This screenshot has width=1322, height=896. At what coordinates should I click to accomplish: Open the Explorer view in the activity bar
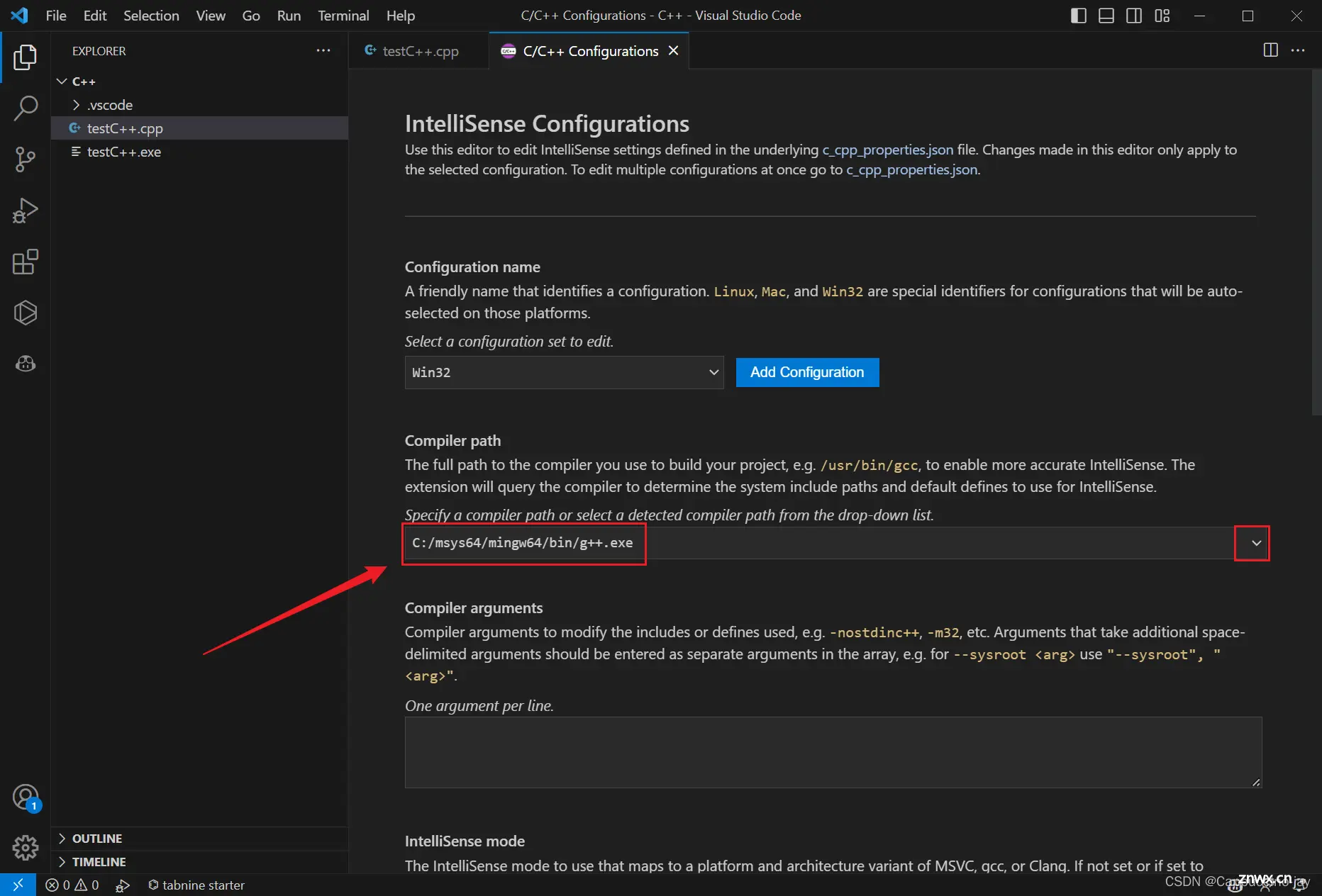coord(26,57)
